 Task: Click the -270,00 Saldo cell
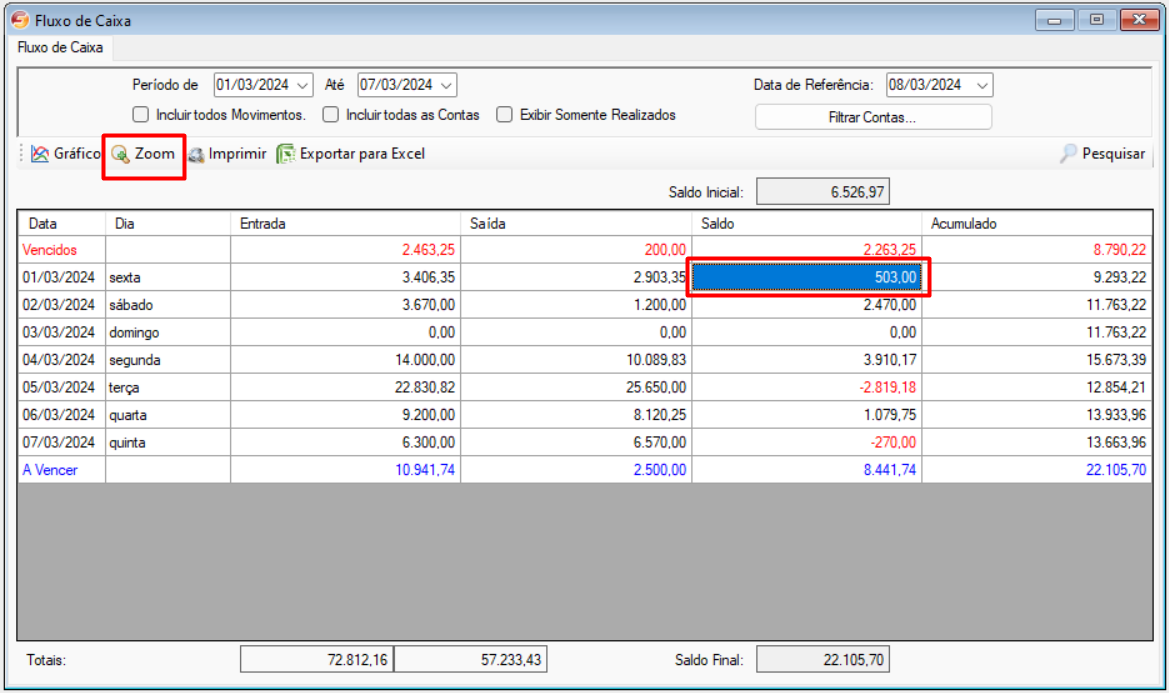pos(807,443)
